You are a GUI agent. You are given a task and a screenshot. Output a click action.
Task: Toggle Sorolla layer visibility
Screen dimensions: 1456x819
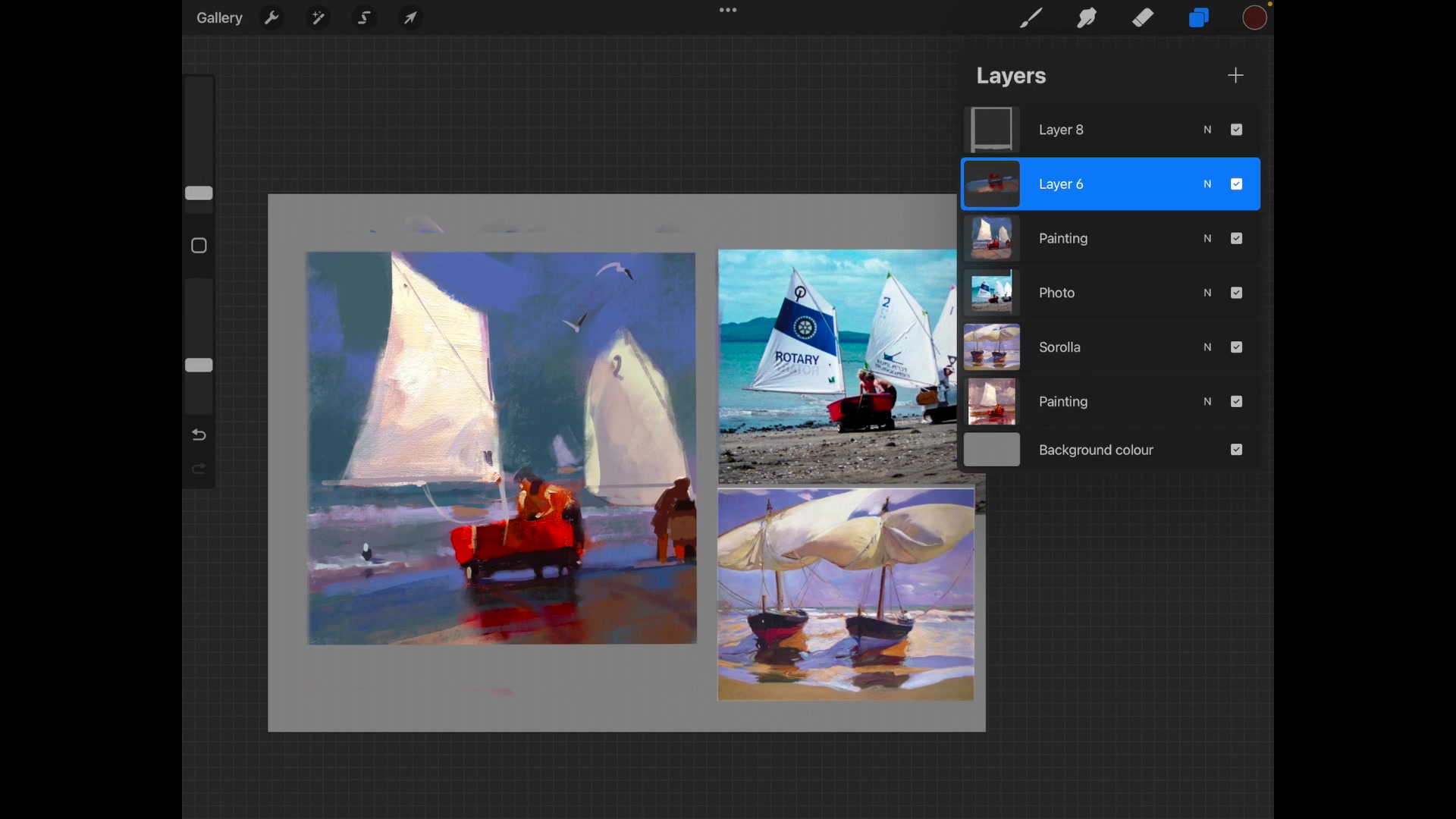tap(1236, 347)
